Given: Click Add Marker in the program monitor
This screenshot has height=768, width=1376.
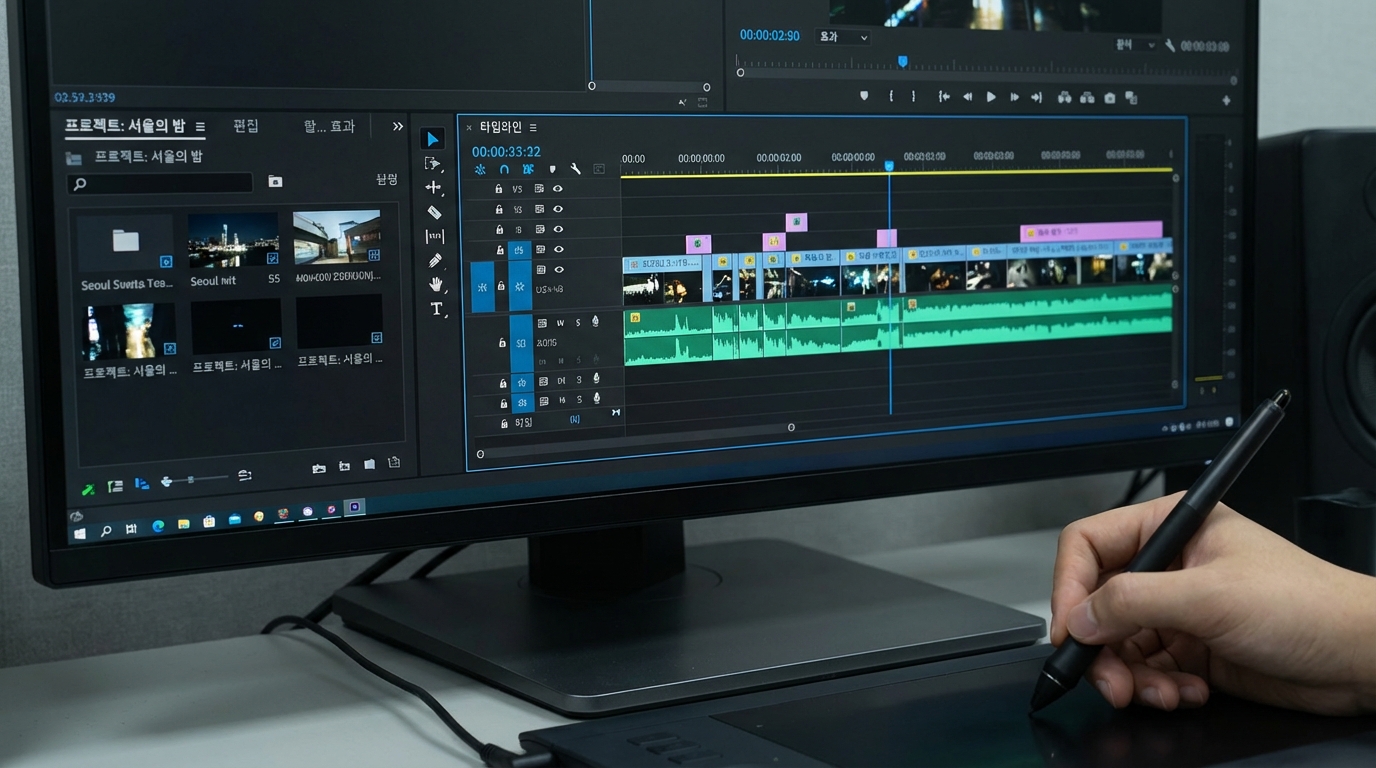Looking at the screenshot, I should coord(864,96).
